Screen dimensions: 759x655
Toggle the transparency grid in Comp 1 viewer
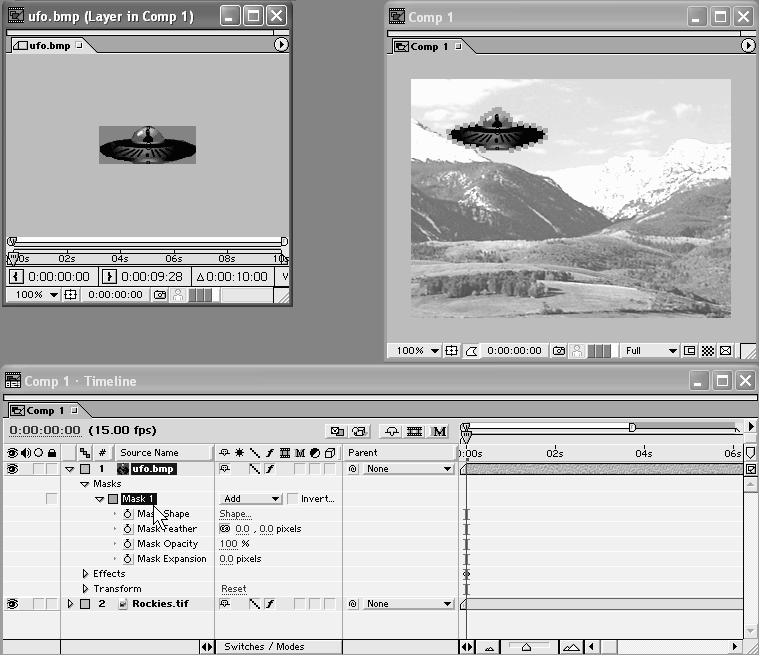(708, 351)
